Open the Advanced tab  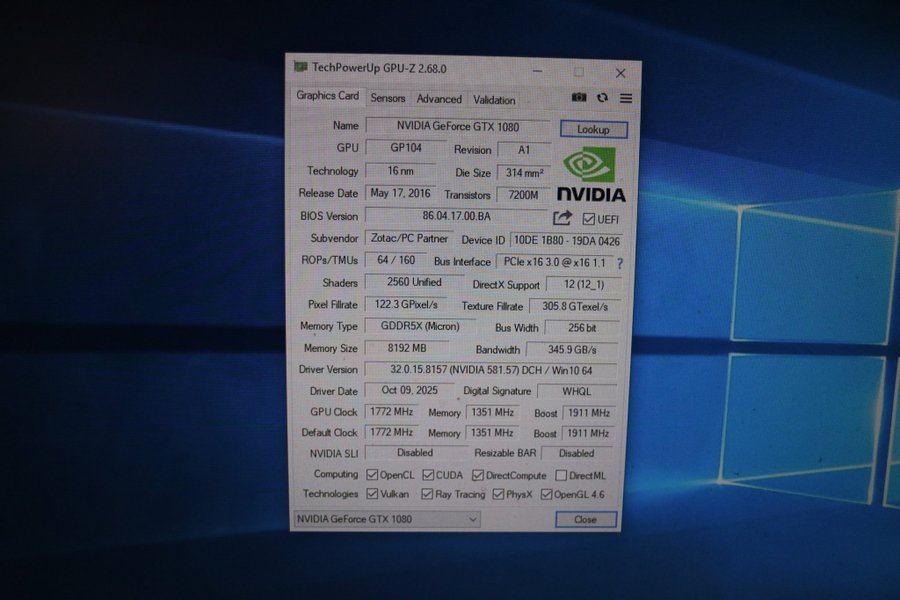(x=439, y=99)
